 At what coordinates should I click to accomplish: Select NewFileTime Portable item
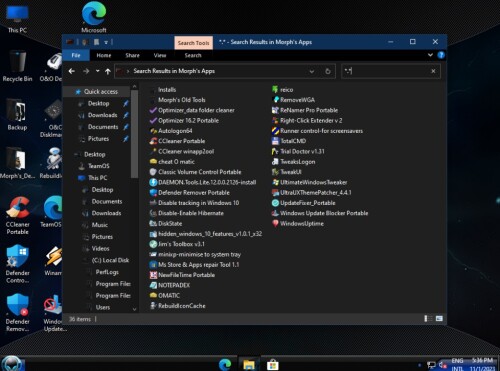(x=182, y=275)
